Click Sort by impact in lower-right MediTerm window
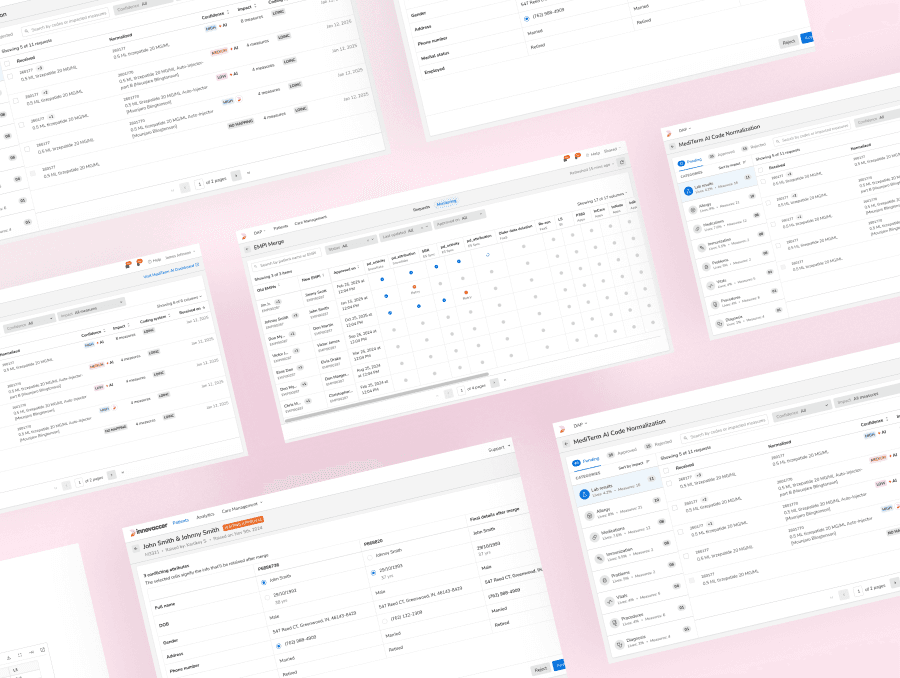This screenshot has height=678, width=900. pyautogui.click(x=633, y=465)
